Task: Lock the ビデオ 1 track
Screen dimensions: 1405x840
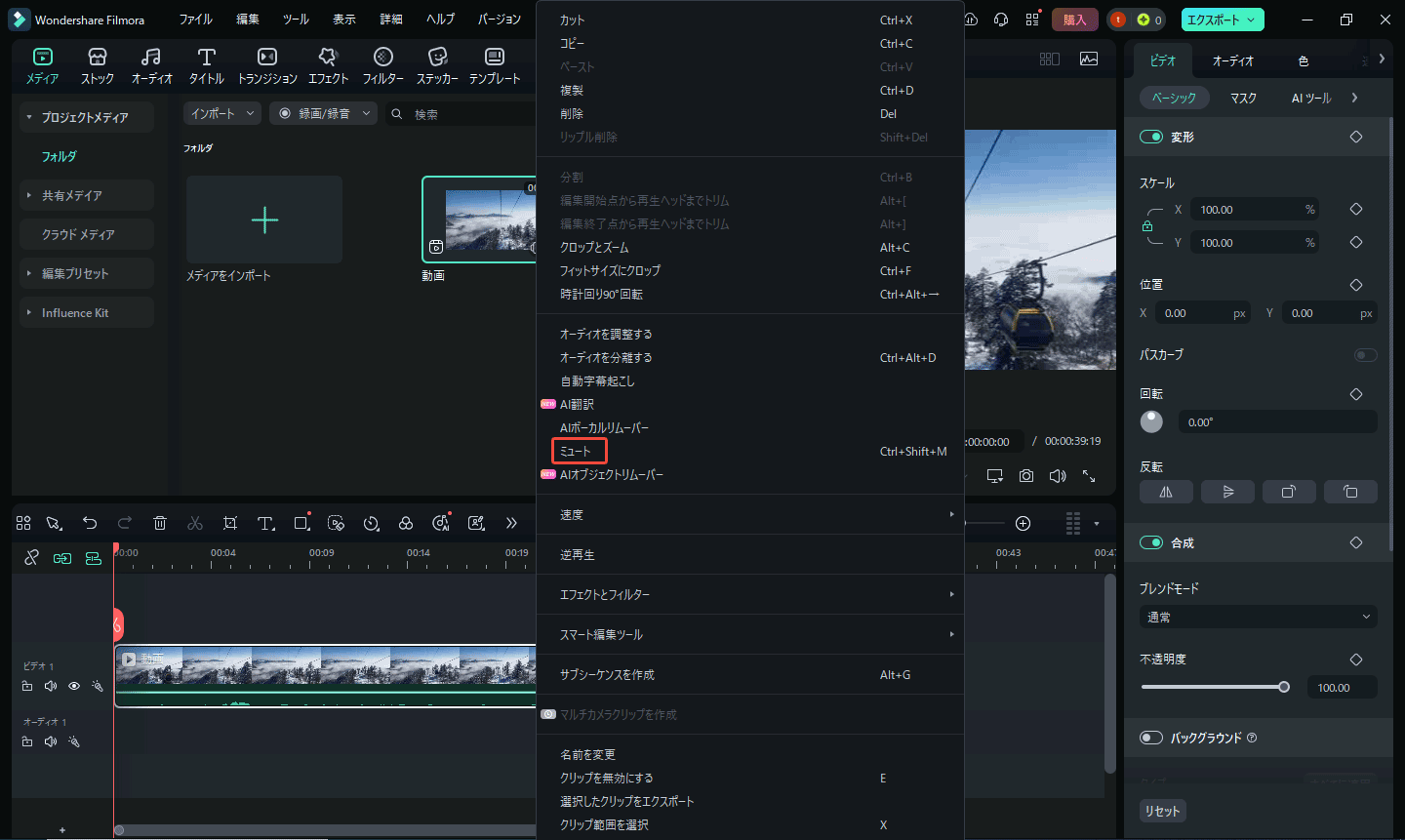Action: tap(27, 686)
